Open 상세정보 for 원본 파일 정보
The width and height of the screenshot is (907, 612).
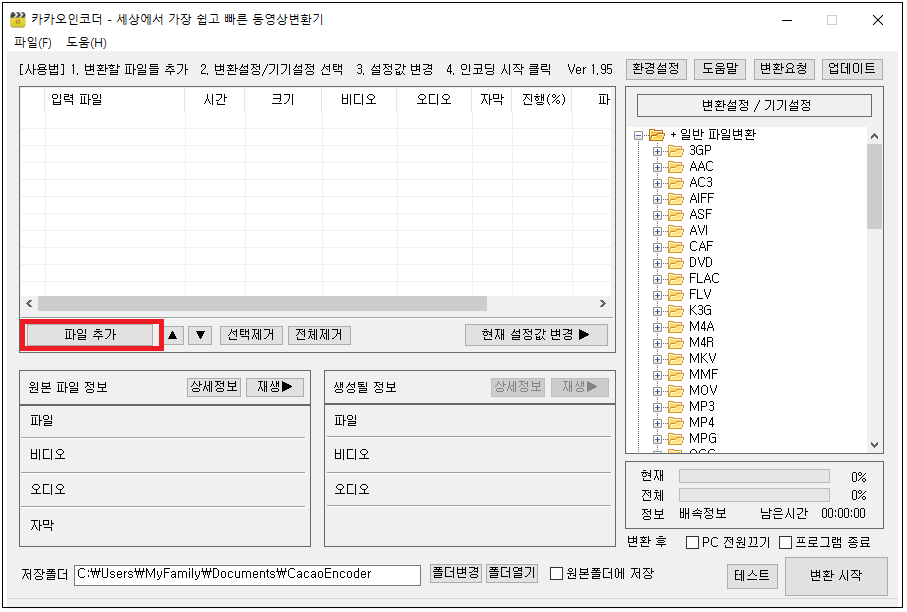tap(214, 387)
